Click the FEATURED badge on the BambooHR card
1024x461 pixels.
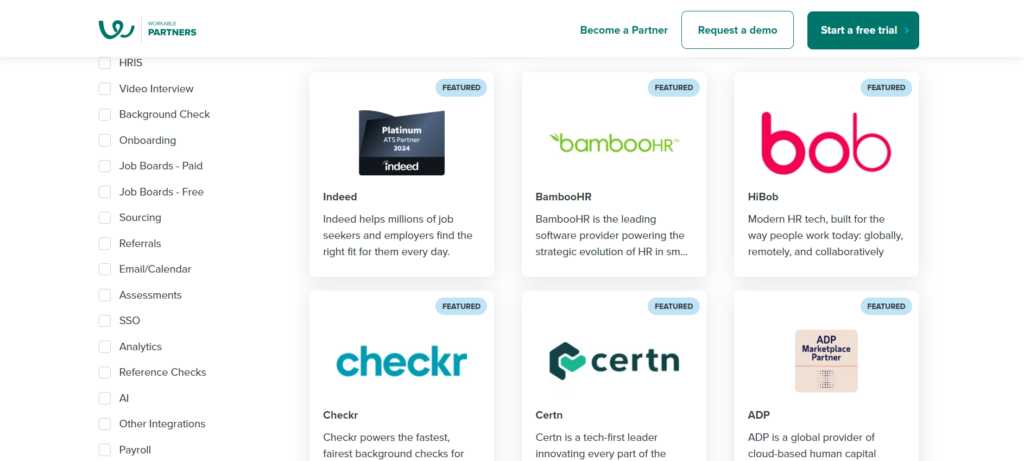(x=673, y=87)
